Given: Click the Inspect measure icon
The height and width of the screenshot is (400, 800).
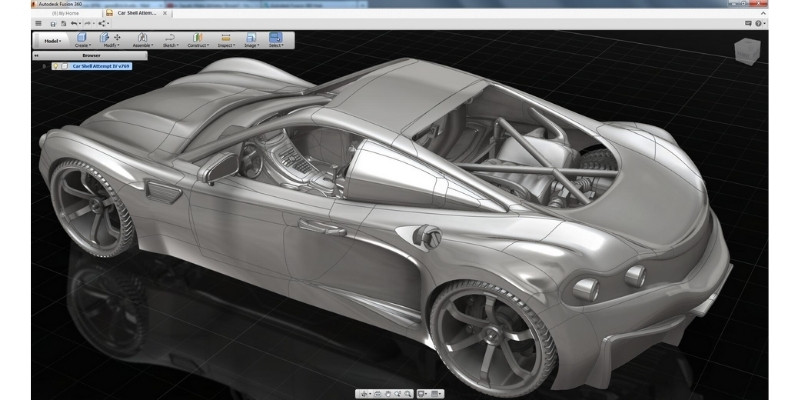Looking at the screenshot, I should coord(226,37).
